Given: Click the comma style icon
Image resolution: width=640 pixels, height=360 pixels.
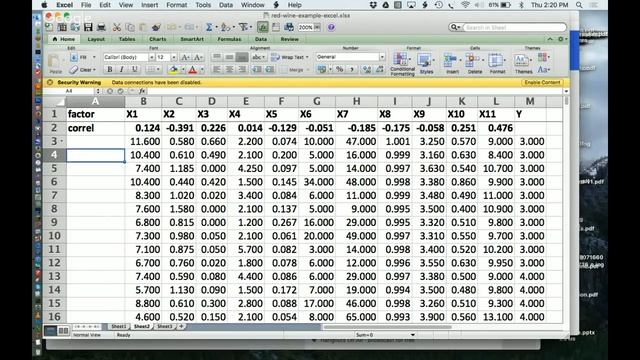Looking at the screenshot, I should click(352, 69).
